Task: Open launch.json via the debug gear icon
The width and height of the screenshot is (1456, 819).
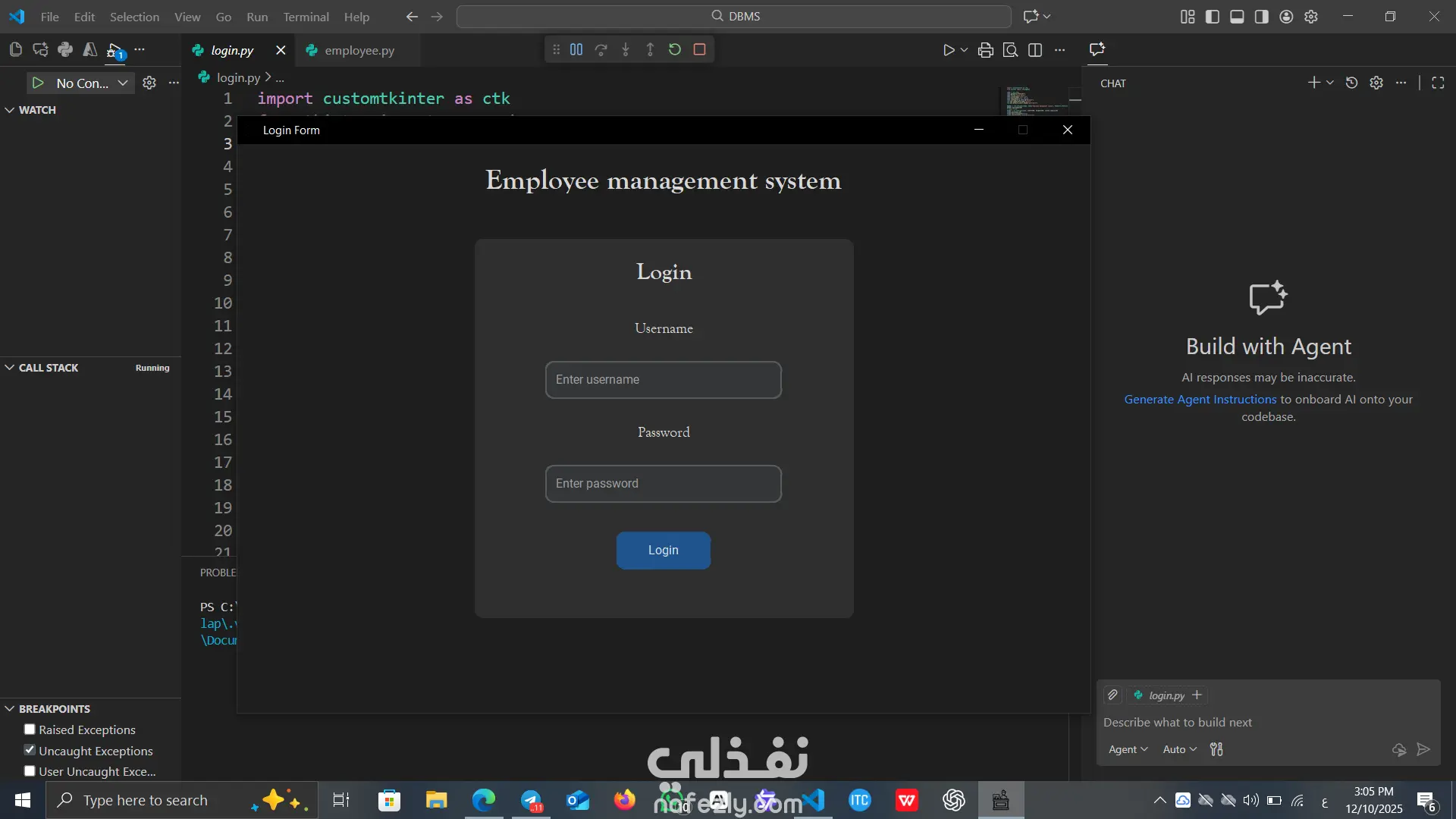Action: point(149,83)
